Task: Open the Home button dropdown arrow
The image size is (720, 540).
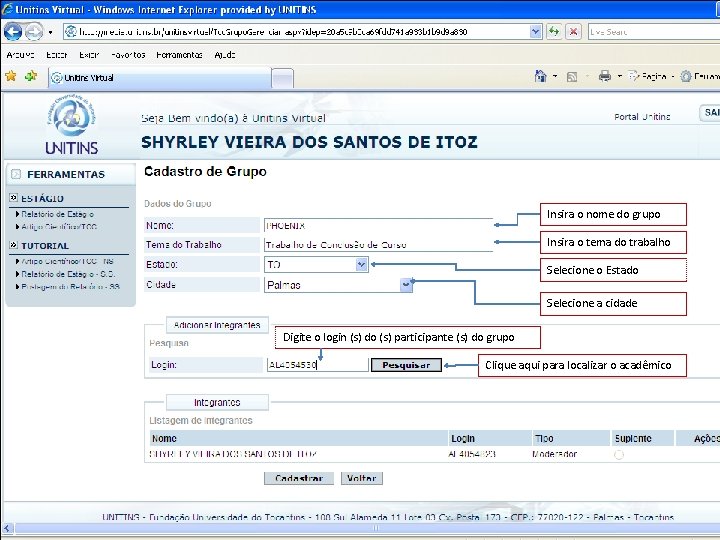Action: 555,76
